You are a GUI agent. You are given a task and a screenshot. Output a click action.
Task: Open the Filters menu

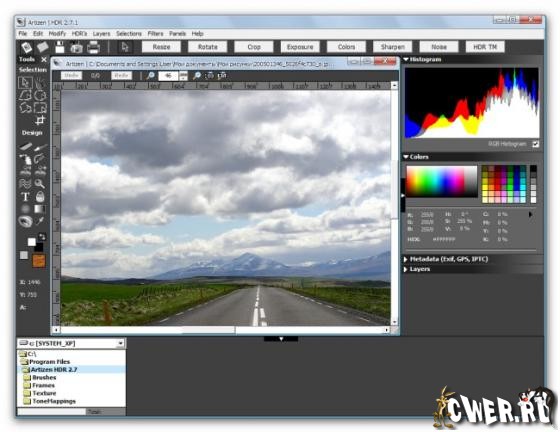(x=155, y=34)
